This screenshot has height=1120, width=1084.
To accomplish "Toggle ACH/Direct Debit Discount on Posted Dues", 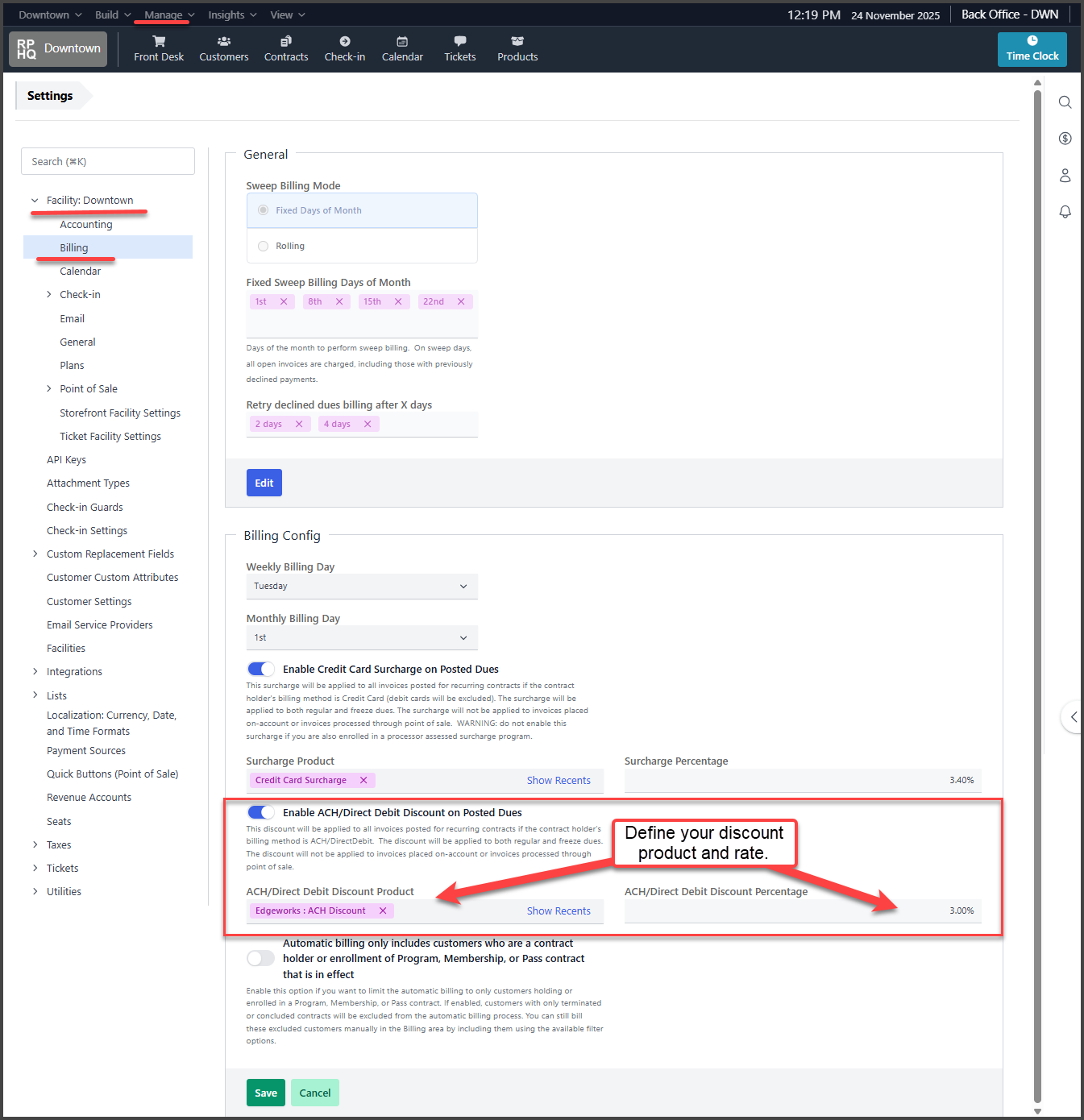I will [x=260, y=812].
